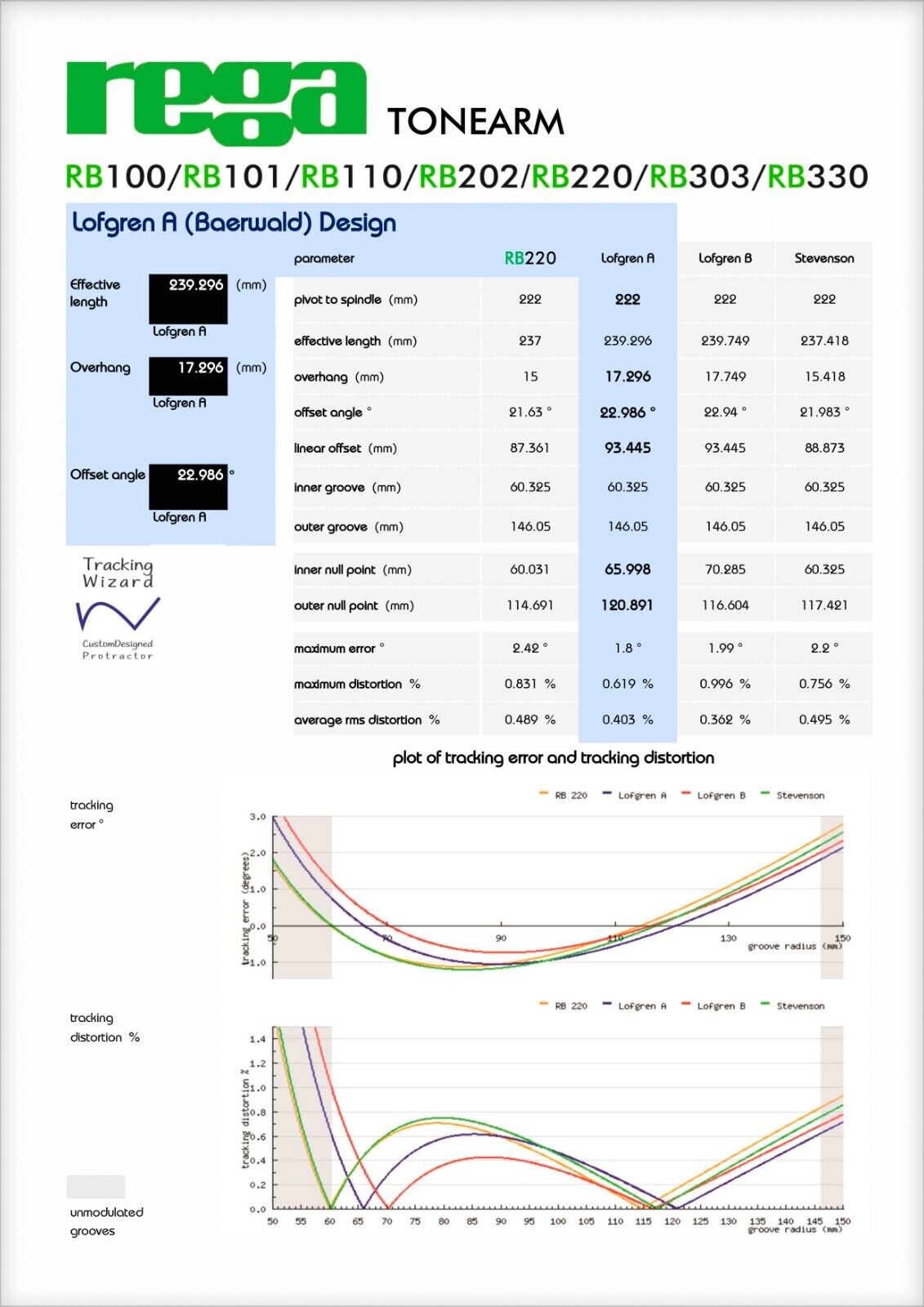
Task: Click the Lofgren B column header
Action: pos(725,258)
